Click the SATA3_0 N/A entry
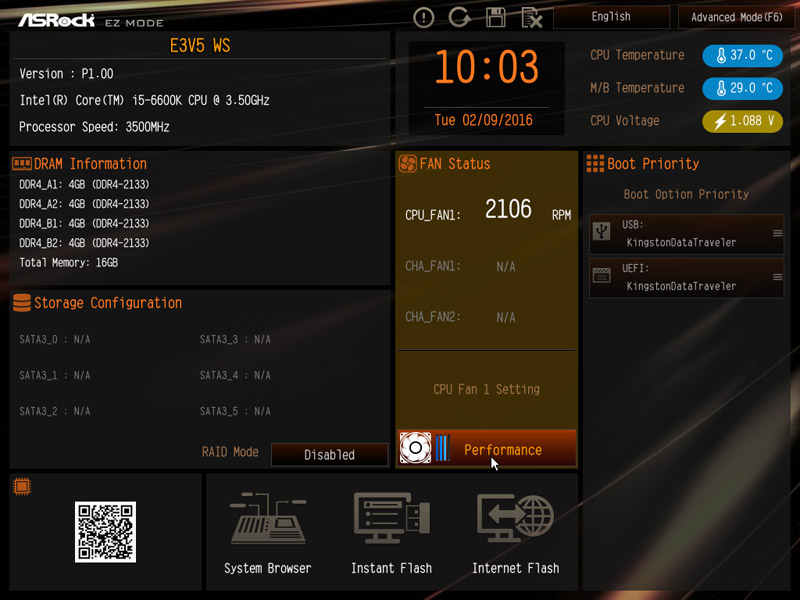The image size is (800, 600). click(55, 340)
